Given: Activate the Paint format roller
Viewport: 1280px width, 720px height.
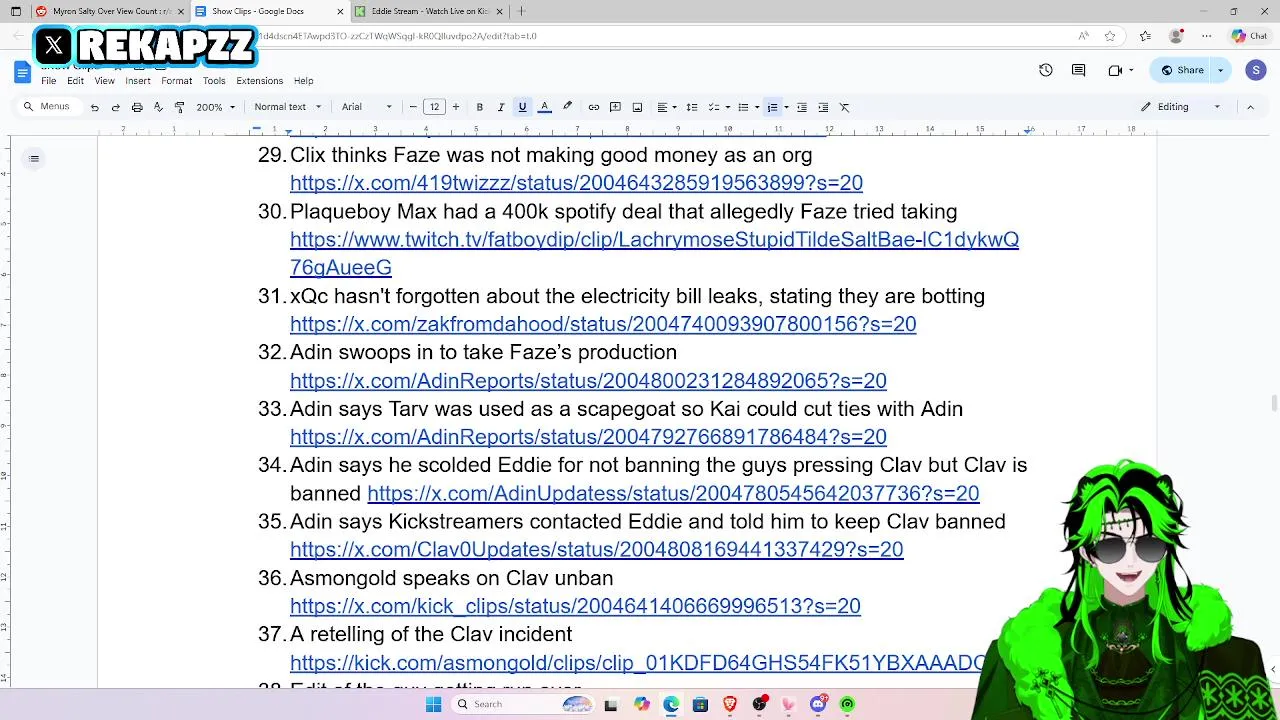Looking at the screenshot, I should pyautogui.click(x=179, y=107).
